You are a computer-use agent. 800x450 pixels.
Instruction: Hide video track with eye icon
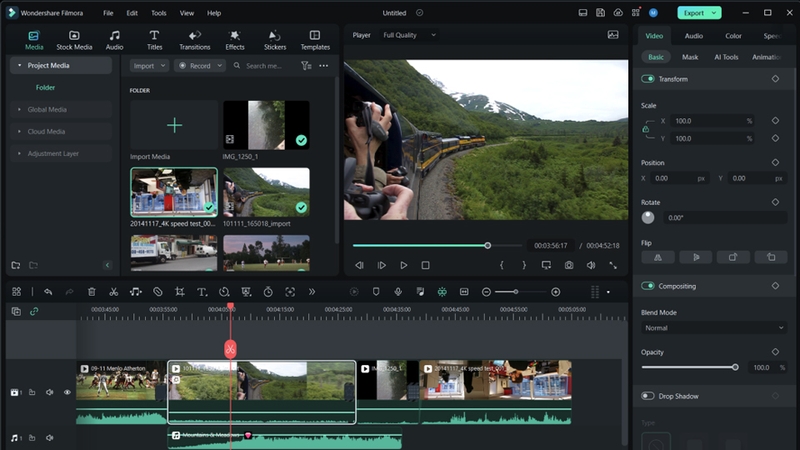[67, 392]
